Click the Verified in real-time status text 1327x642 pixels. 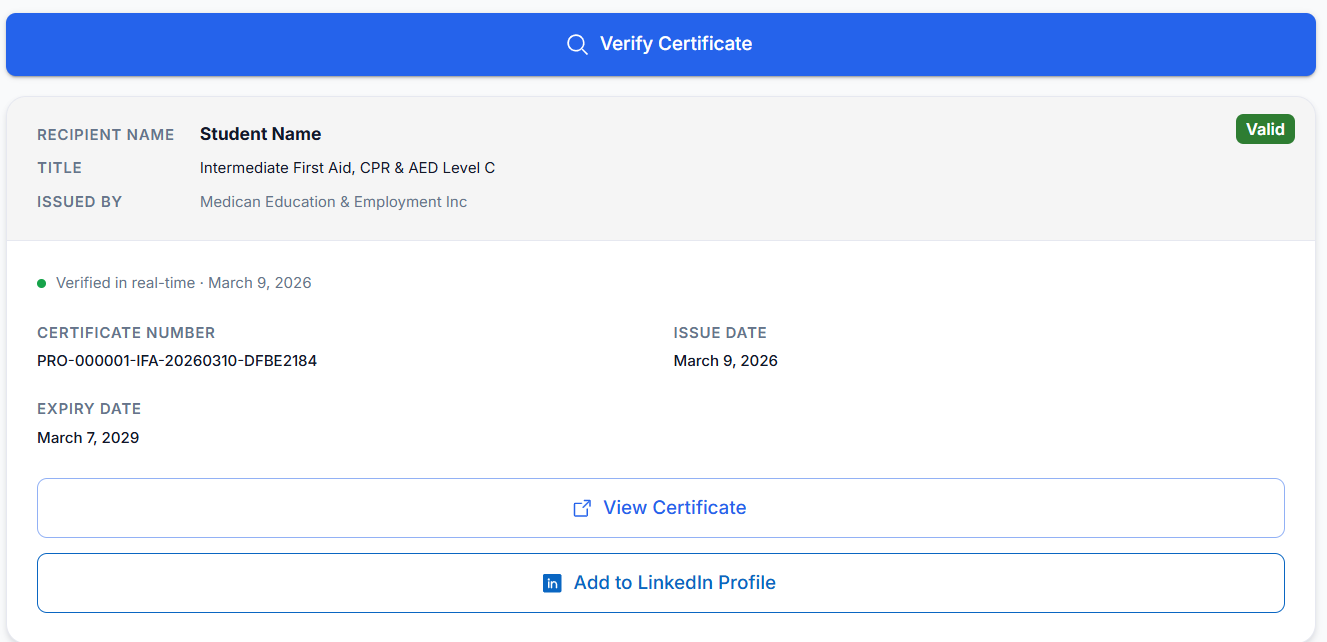point(183,282)
